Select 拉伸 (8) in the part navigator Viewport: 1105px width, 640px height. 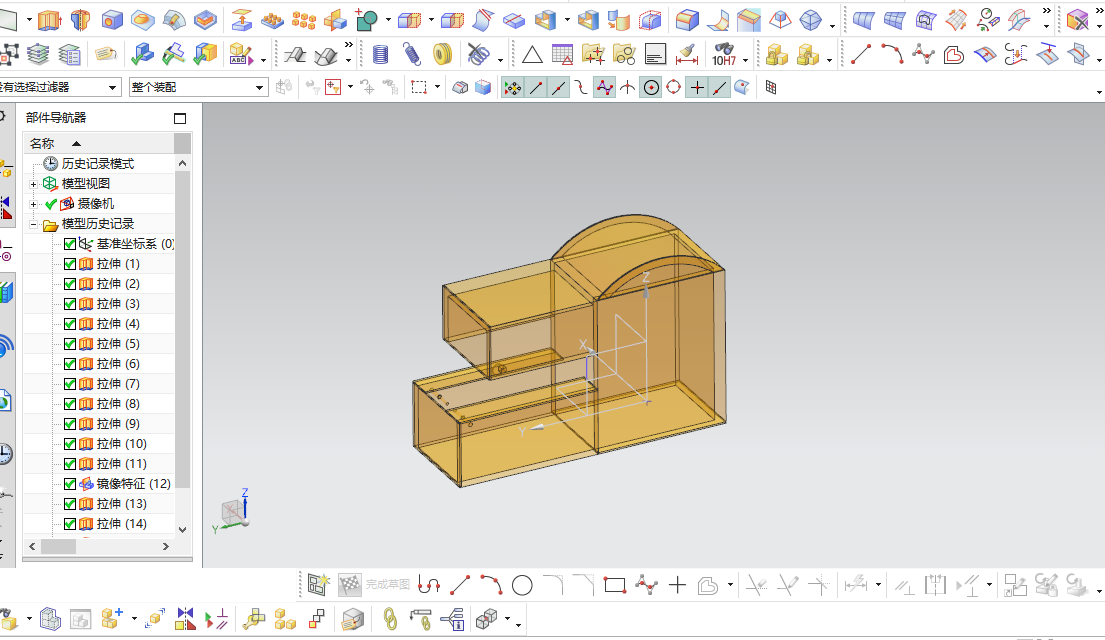click(x=118, y=404)
